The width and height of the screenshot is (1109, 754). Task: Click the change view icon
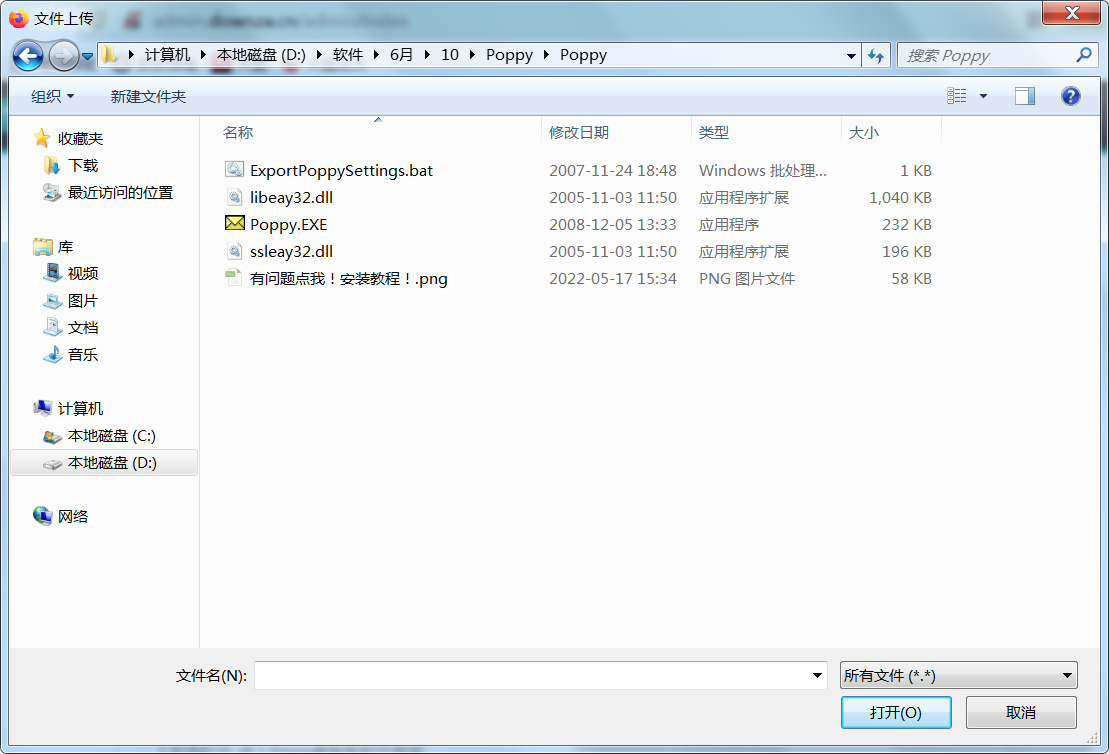(956, 96)
